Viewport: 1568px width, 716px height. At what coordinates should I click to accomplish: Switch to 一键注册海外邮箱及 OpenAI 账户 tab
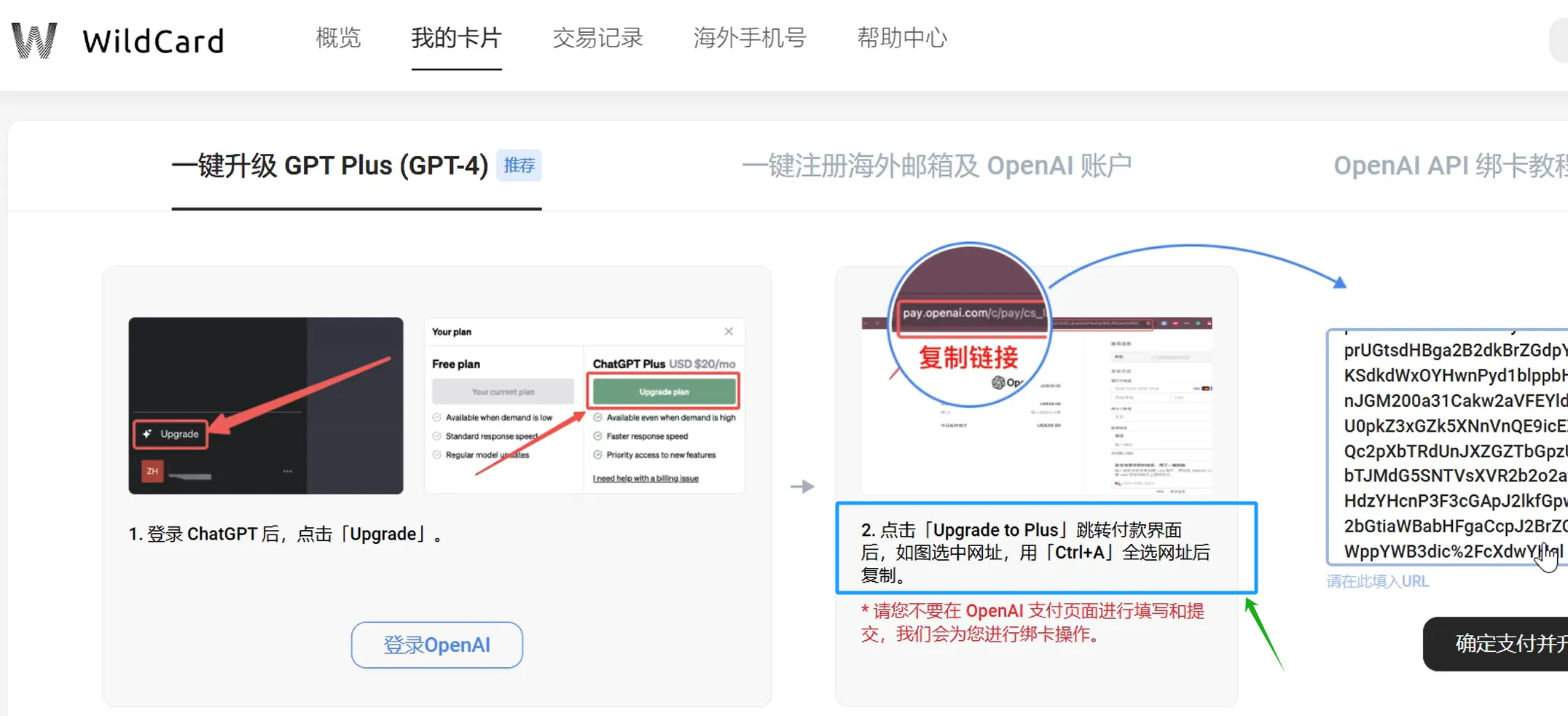coord(937,166)
